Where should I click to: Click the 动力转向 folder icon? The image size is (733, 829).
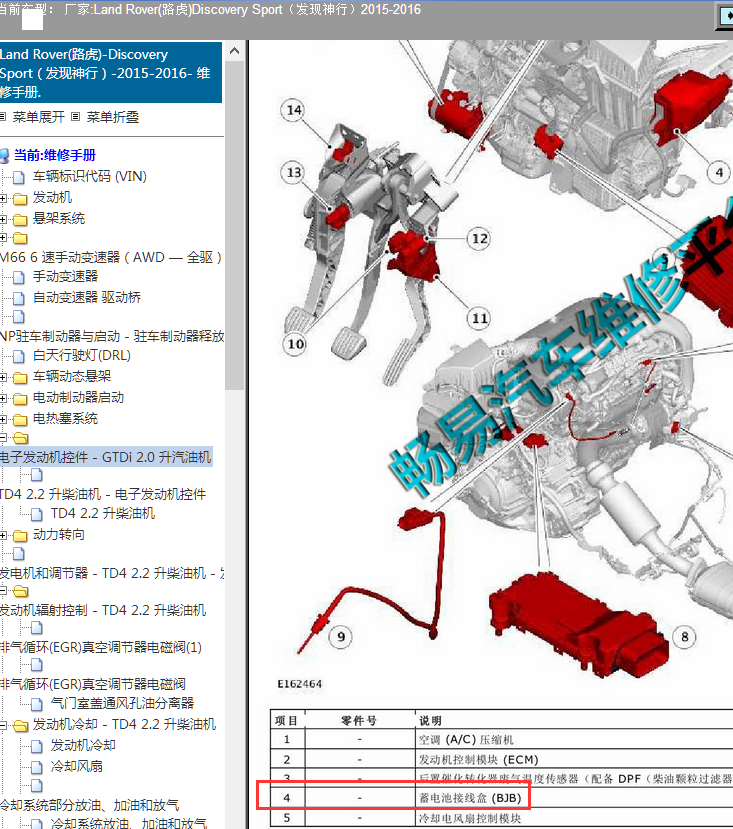pyautogui.click(x=20, y=536)
